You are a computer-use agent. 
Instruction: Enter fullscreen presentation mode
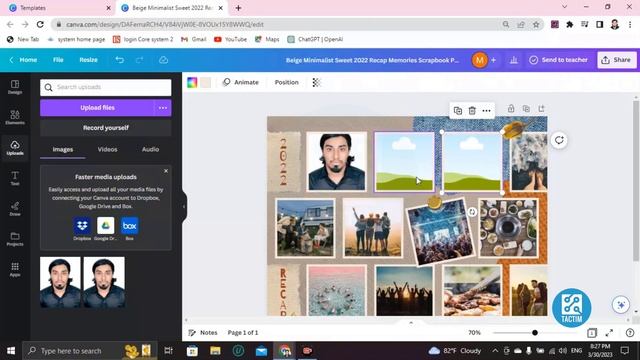pyautogui.click(x=609, y=333)
